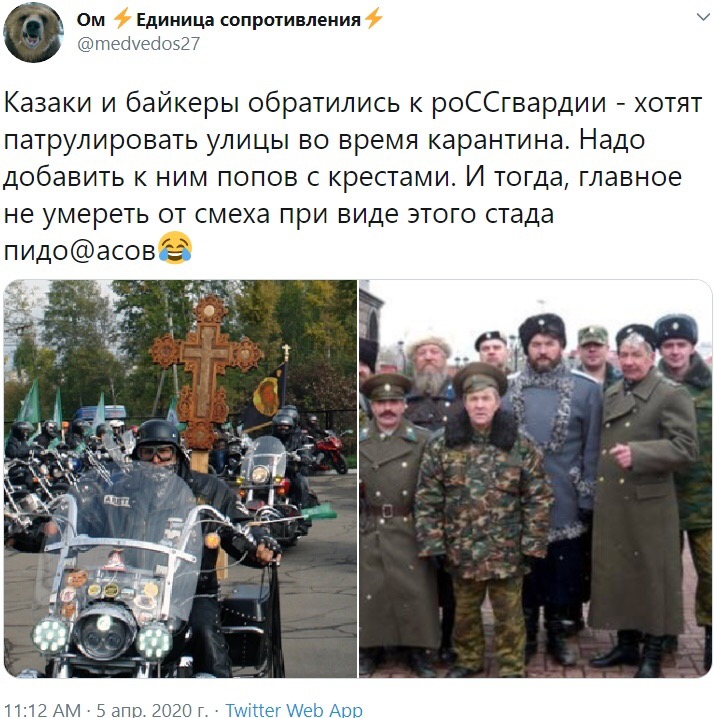Open display name "Единица сопротивления" profile

coord(248,20)
